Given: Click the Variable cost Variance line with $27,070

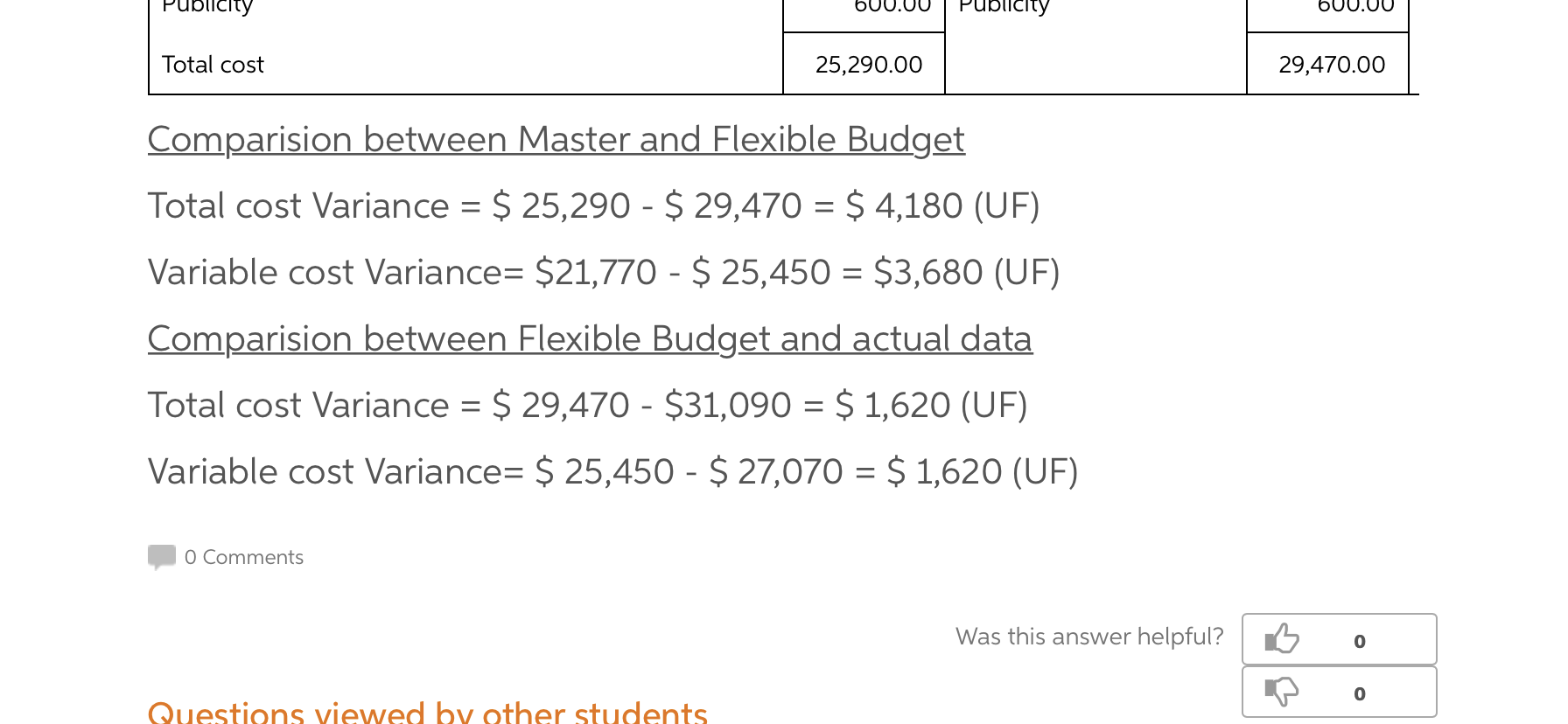Looking at the screenshot, I should [612, 472].
